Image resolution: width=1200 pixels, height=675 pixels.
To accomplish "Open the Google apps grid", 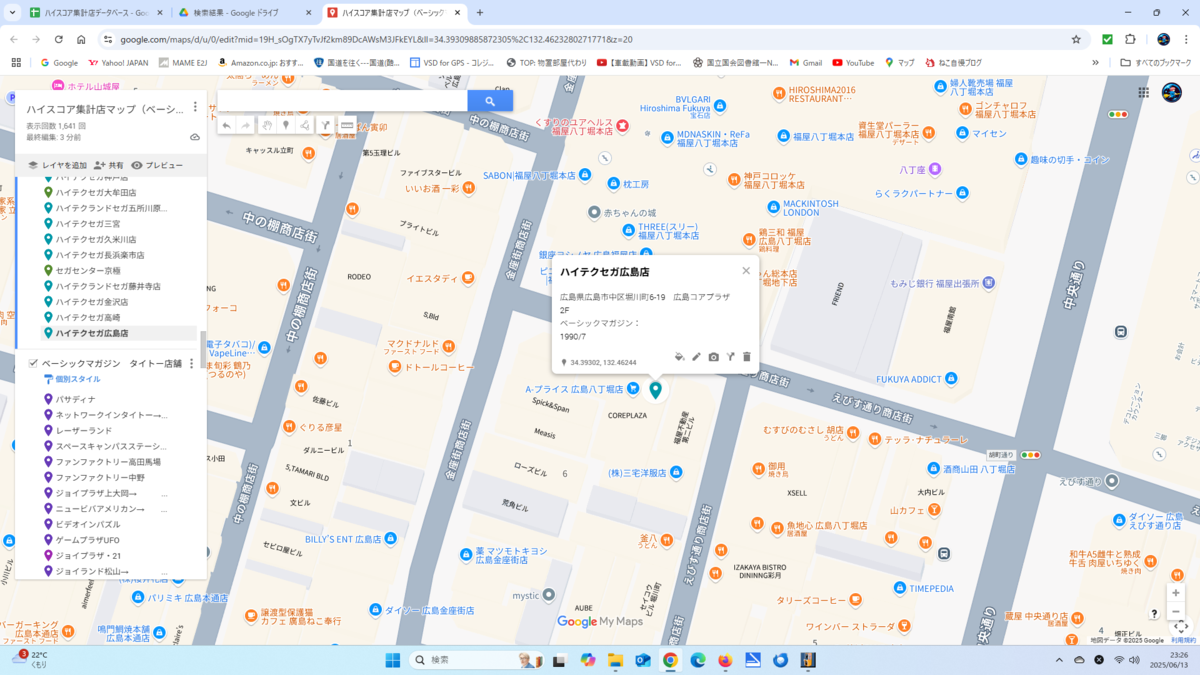I will tap(1143, 93).
